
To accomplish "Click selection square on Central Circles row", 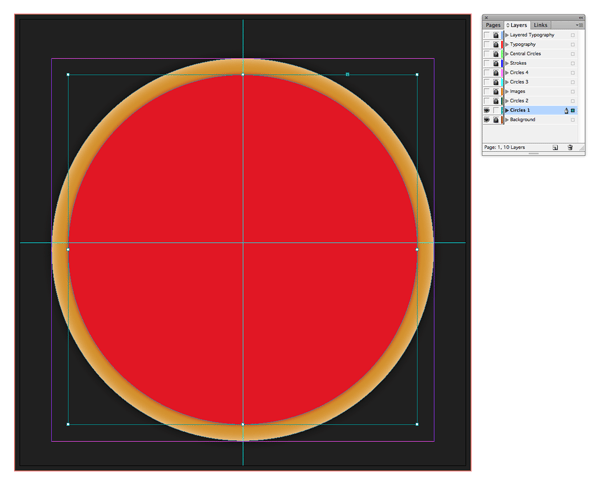I will point(573,54).
